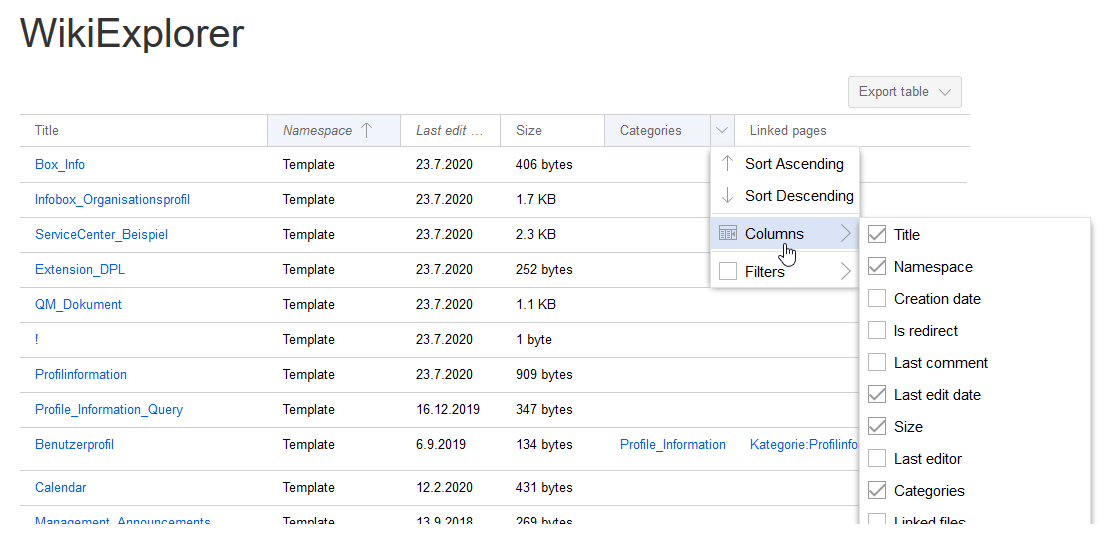Screen dimensions: 1115x553
Task: Open the ServiceCenter_Beispiel link
Action: (x=101, y=235)
